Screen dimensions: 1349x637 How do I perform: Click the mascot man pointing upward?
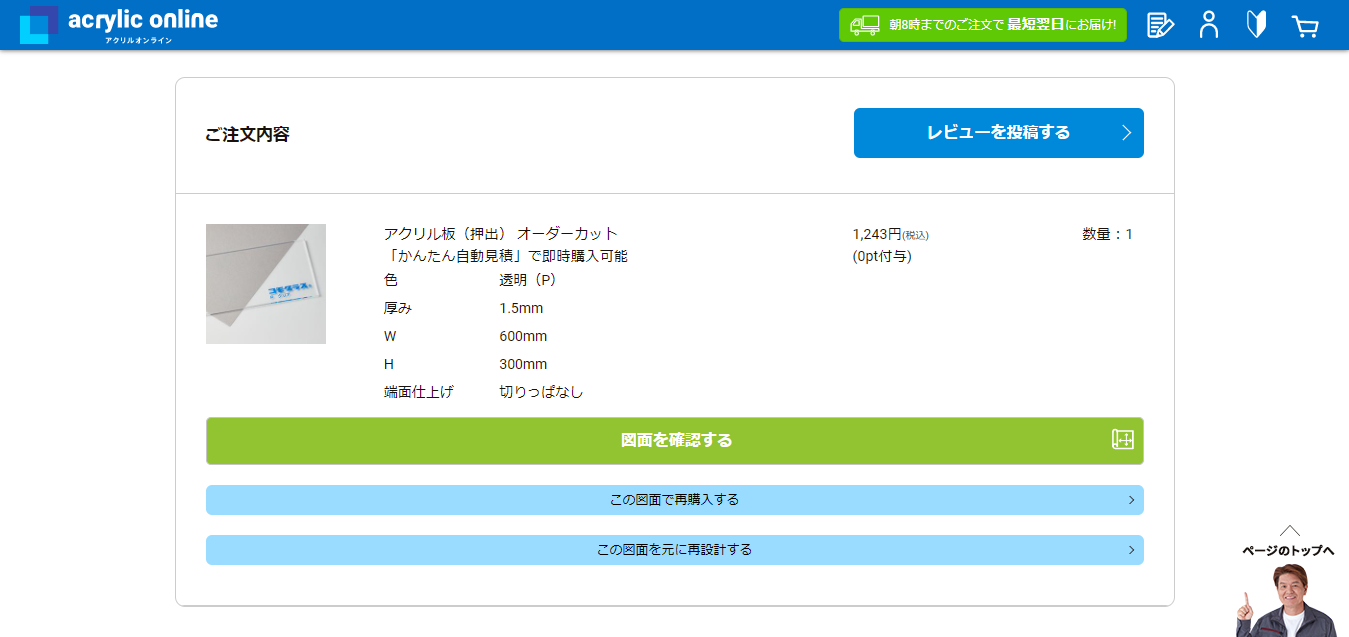click(1287, 602)
